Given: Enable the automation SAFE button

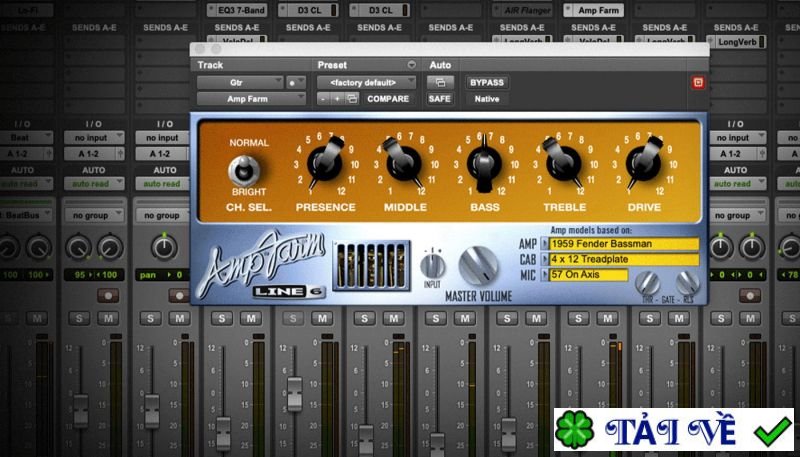Looking at the screenshot, I should click(x=440, y=99).
